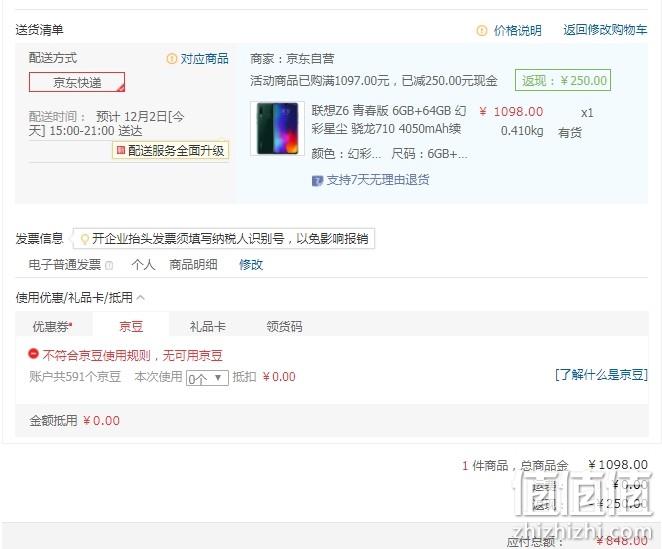Screen dimensions: 662x549
Task: Click the red warning icon beside 不符合京豆使用规则
Action: 33,354
